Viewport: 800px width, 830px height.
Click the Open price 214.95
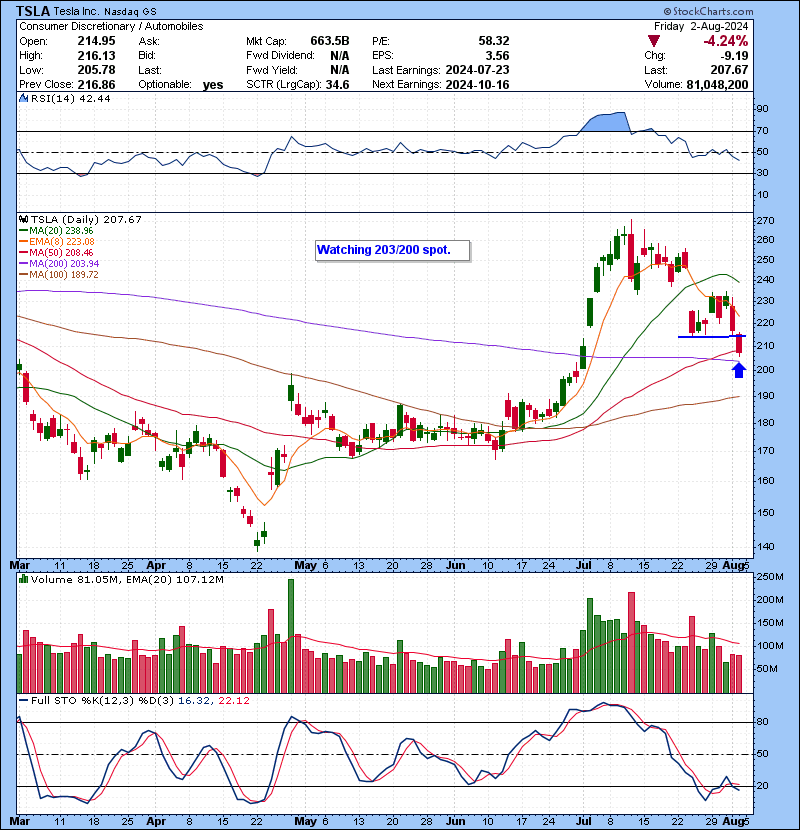pyautogui.click(x=96, y=41)
